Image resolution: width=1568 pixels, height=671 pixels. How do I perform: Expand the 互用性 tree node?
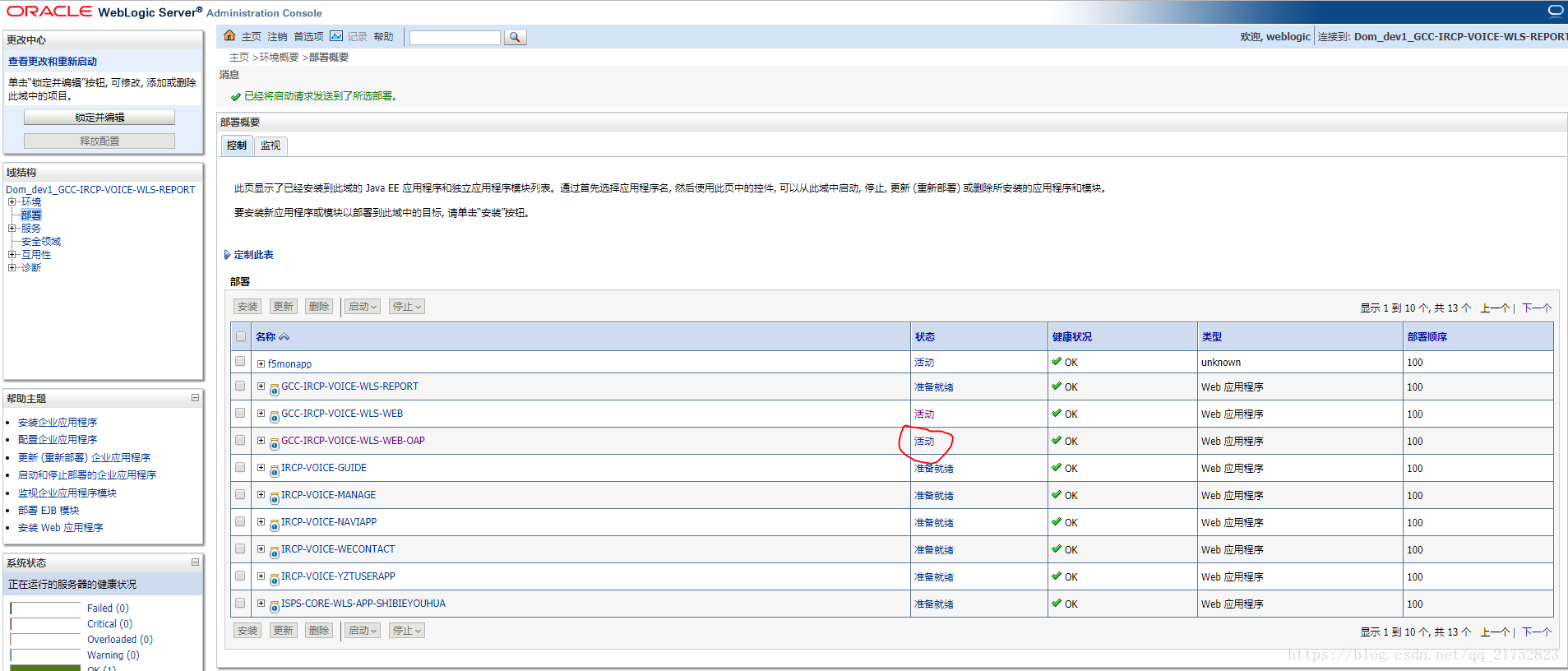coord(12,254)
